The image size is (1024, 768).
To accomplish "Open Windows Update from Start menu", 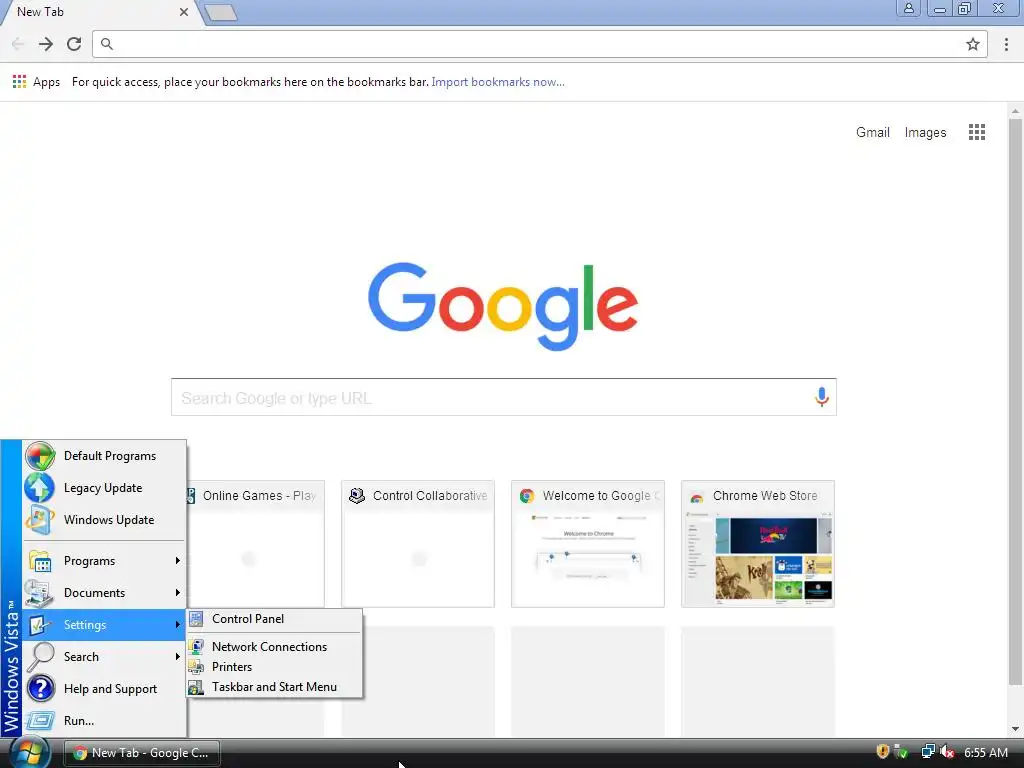I will [104, 520].
